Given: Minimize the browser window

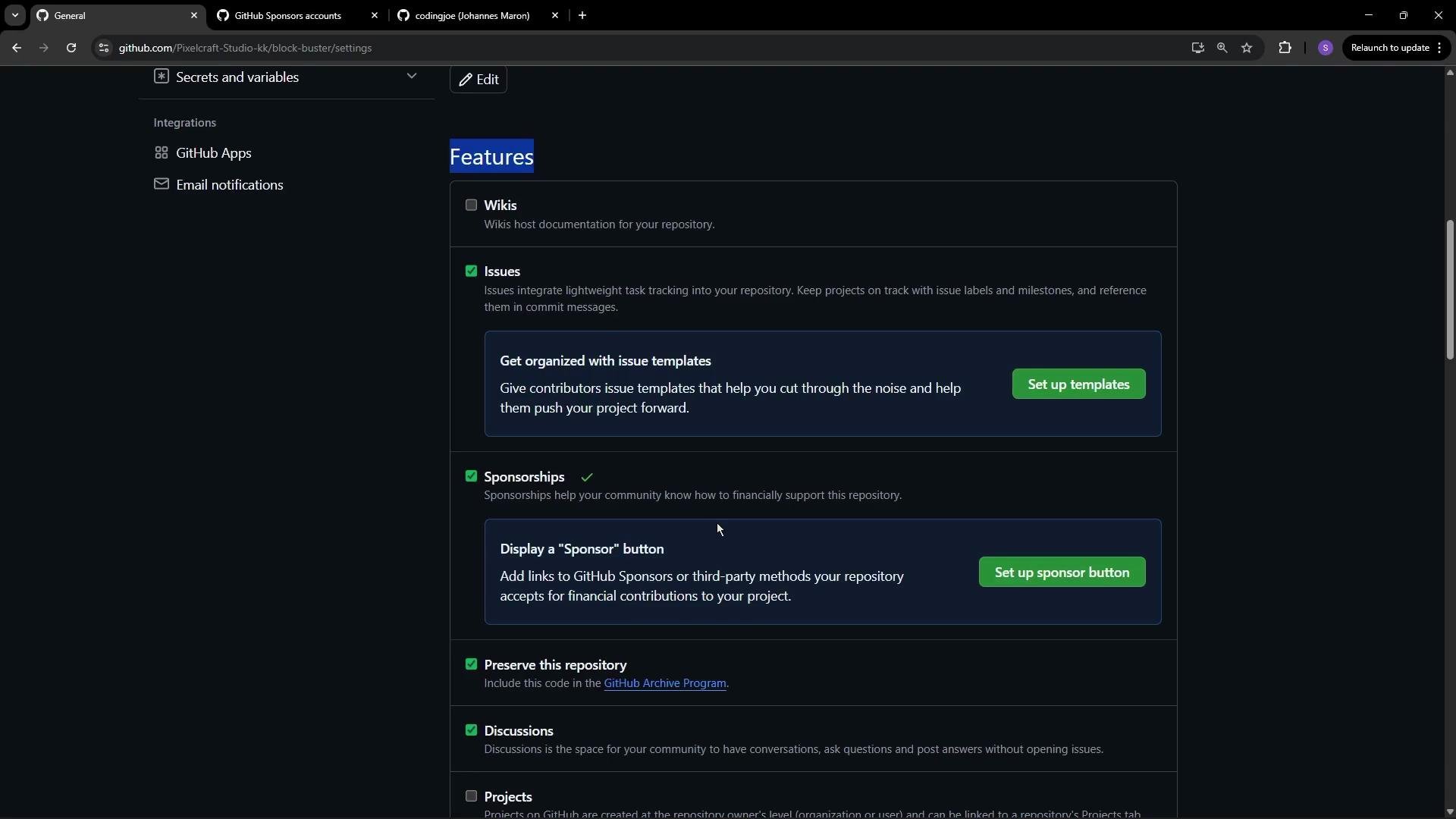Looking at the screenshot, I should tap(1369, 15).
